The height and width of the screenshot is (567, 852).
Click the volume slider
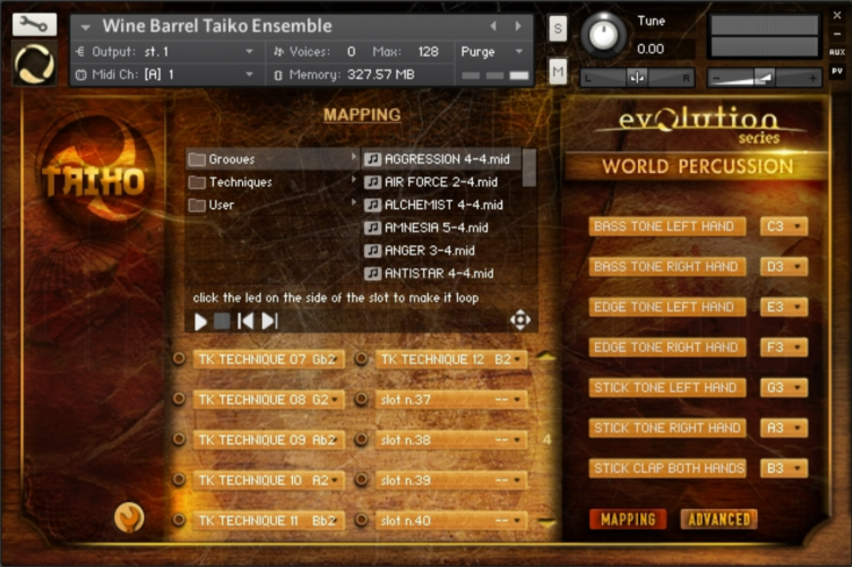click(765, 78)
